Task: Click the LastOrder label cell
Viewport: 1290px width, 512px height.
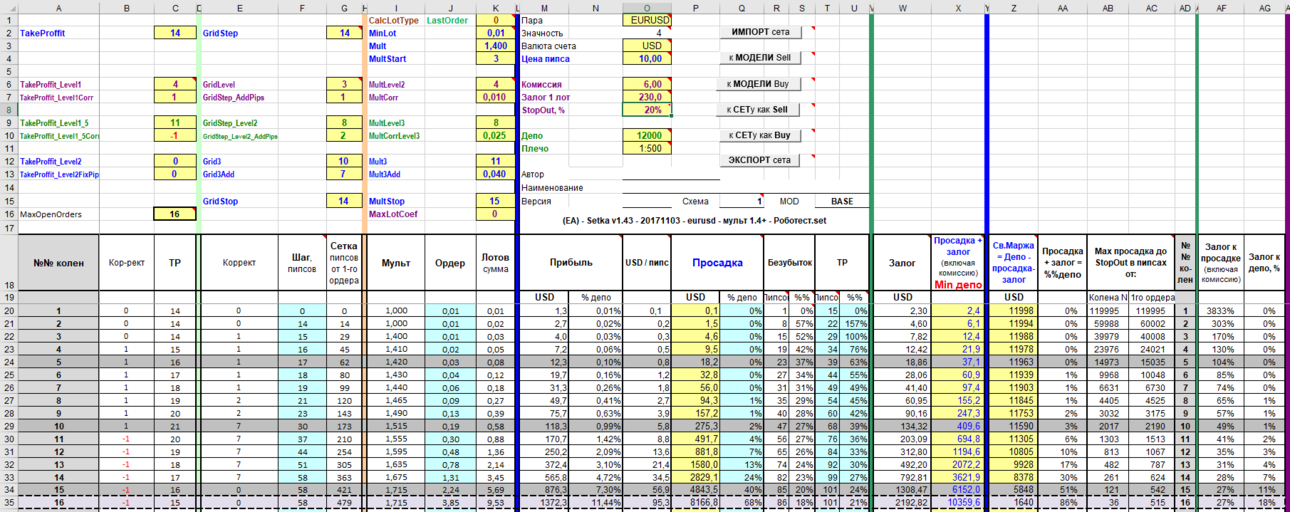Action: tap(450, 20)
